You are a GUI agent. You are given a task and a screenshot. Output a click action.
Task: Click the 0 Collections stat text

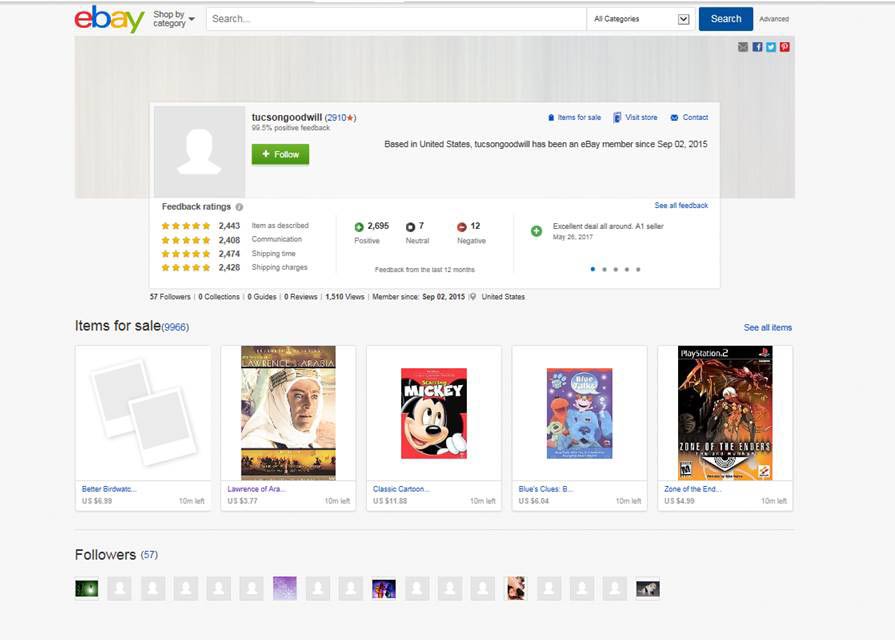[219, 297]
